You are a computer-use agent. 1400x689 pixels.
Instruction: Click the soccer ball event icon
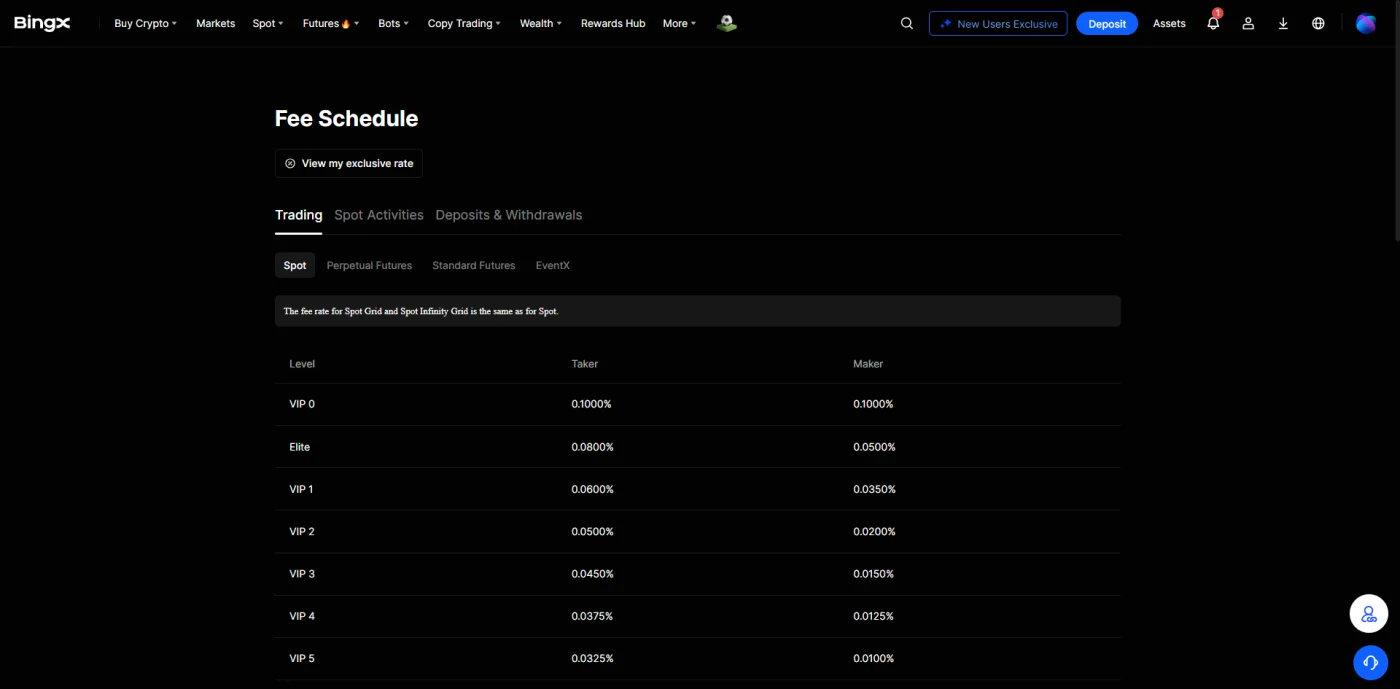pyautogui.click(x=727, y=23)
